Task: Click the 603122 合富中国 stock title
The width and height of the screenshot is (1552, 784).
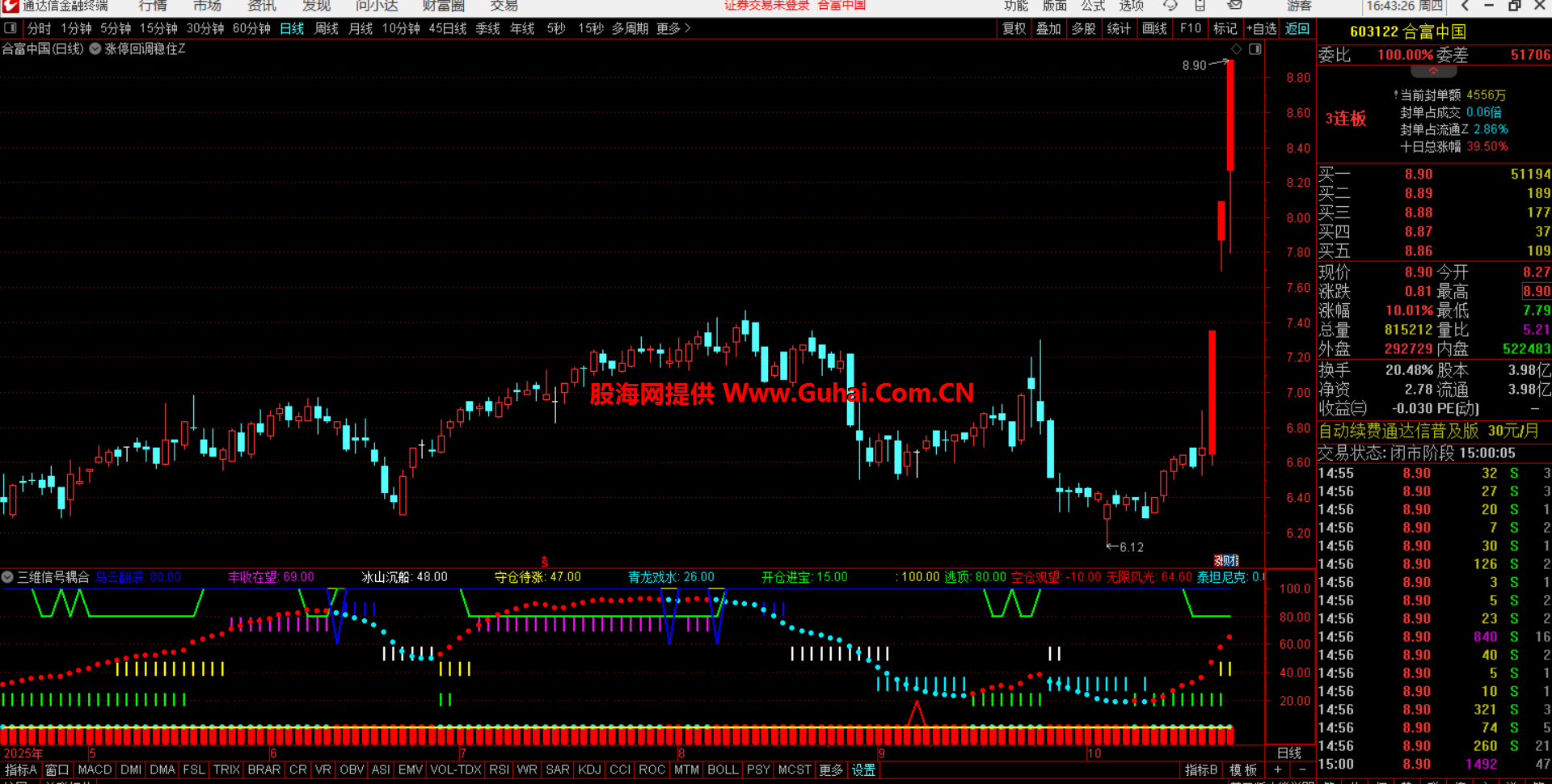Action: point(1408,32)
